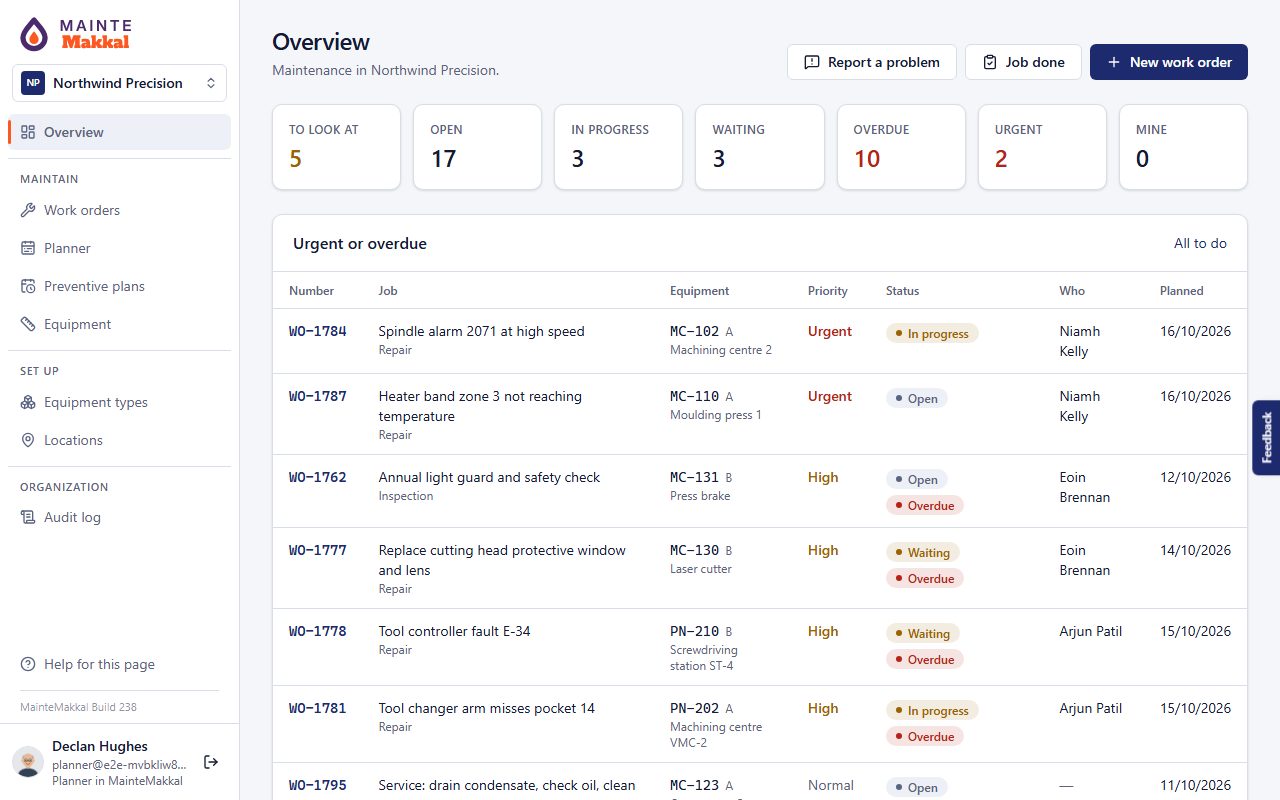The width and height of the screenshot is (1280, 800).
Task: Select the Open count card
Action: 478,147
